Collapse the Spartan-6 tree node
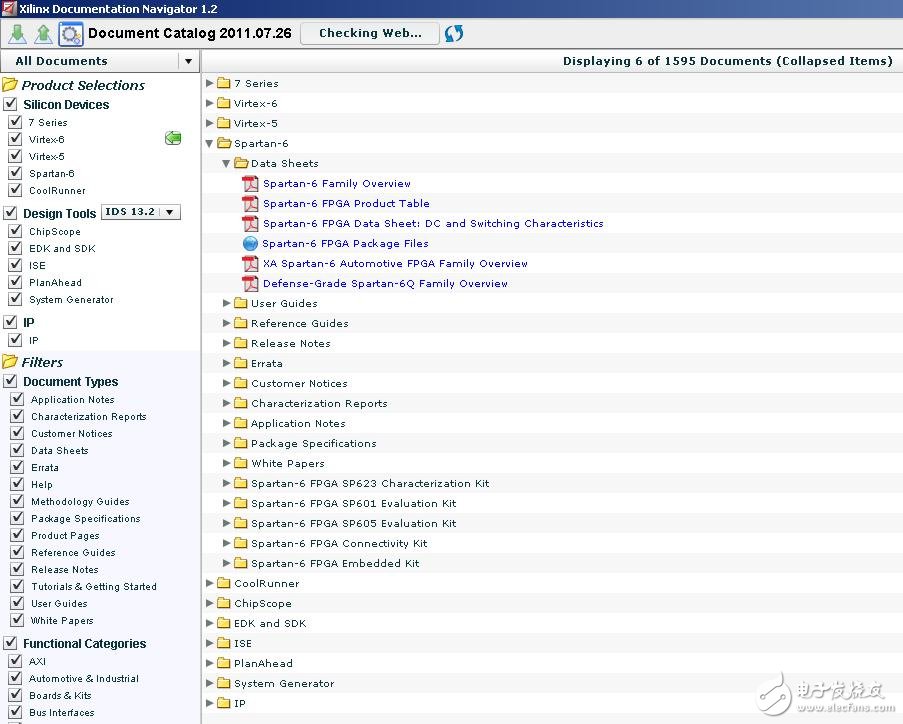 (x=210, y=144)
